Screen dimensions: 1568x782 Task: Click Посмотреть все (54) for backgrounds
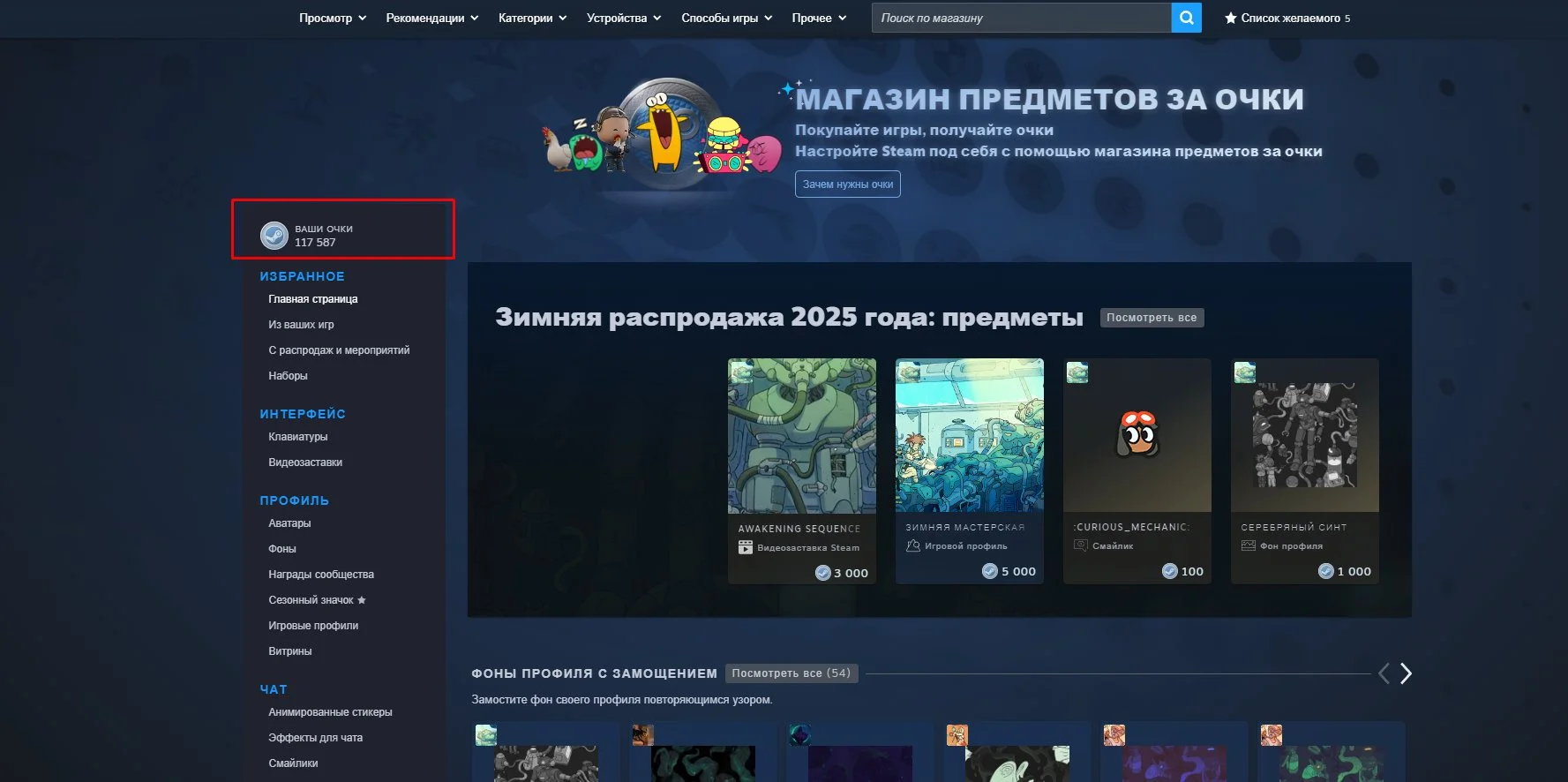[792, 673]
